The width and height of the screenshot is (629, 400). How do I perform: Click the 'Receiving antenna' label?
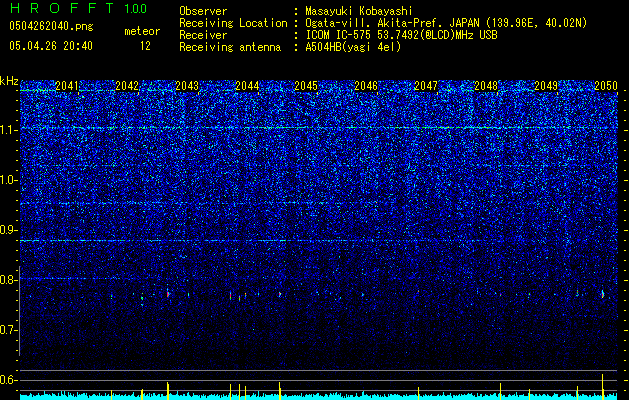[230, 47]
